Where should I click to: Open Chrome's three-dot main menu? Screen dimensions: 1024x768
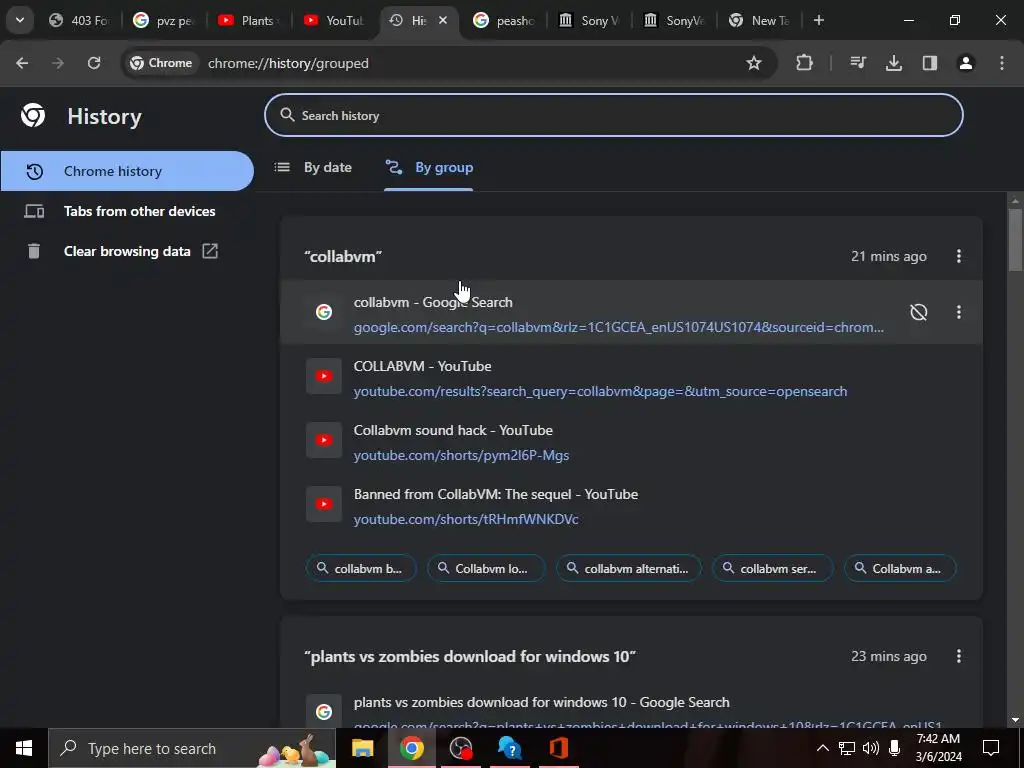(1002, 63)
